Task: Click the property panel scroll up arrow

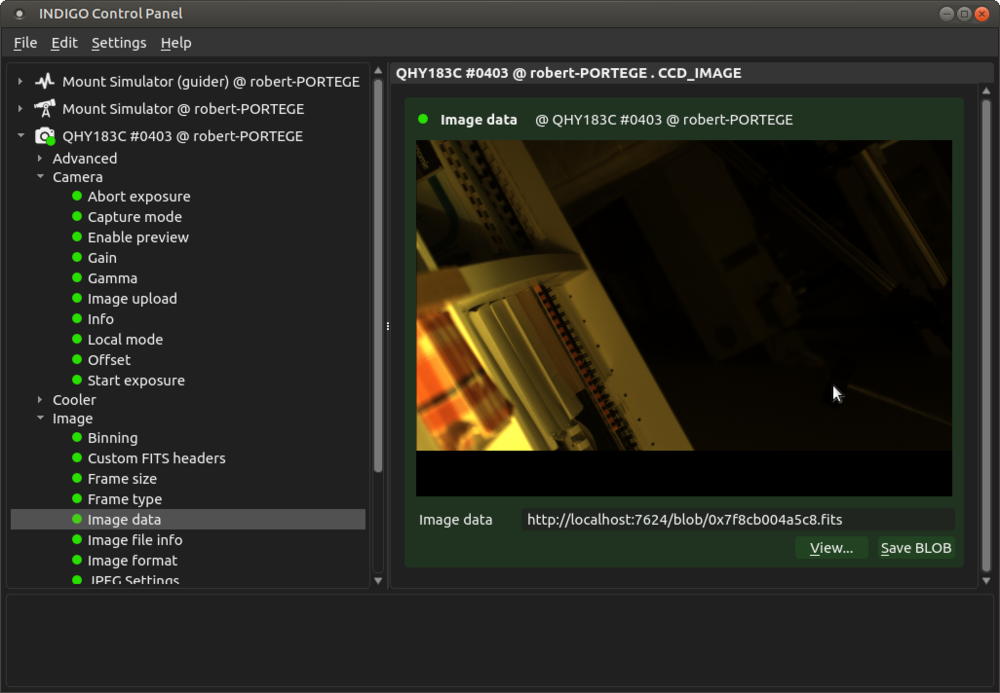Action: click(x=986, y=91)
